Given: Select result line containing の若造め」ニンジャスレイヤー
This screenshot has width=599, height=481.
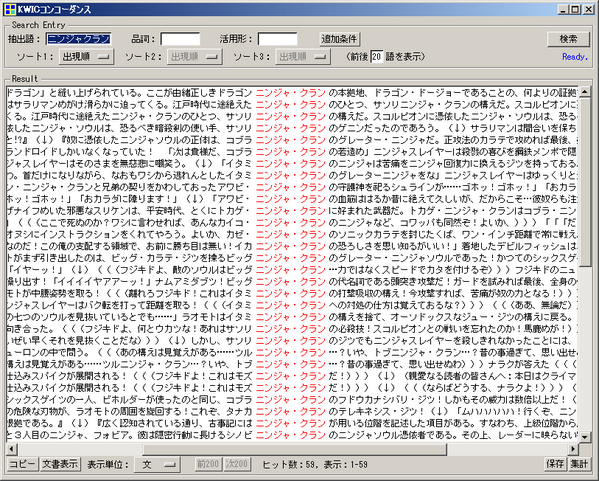Looking at the screenshot, I should pyautogui.click(x=292, y=152).
